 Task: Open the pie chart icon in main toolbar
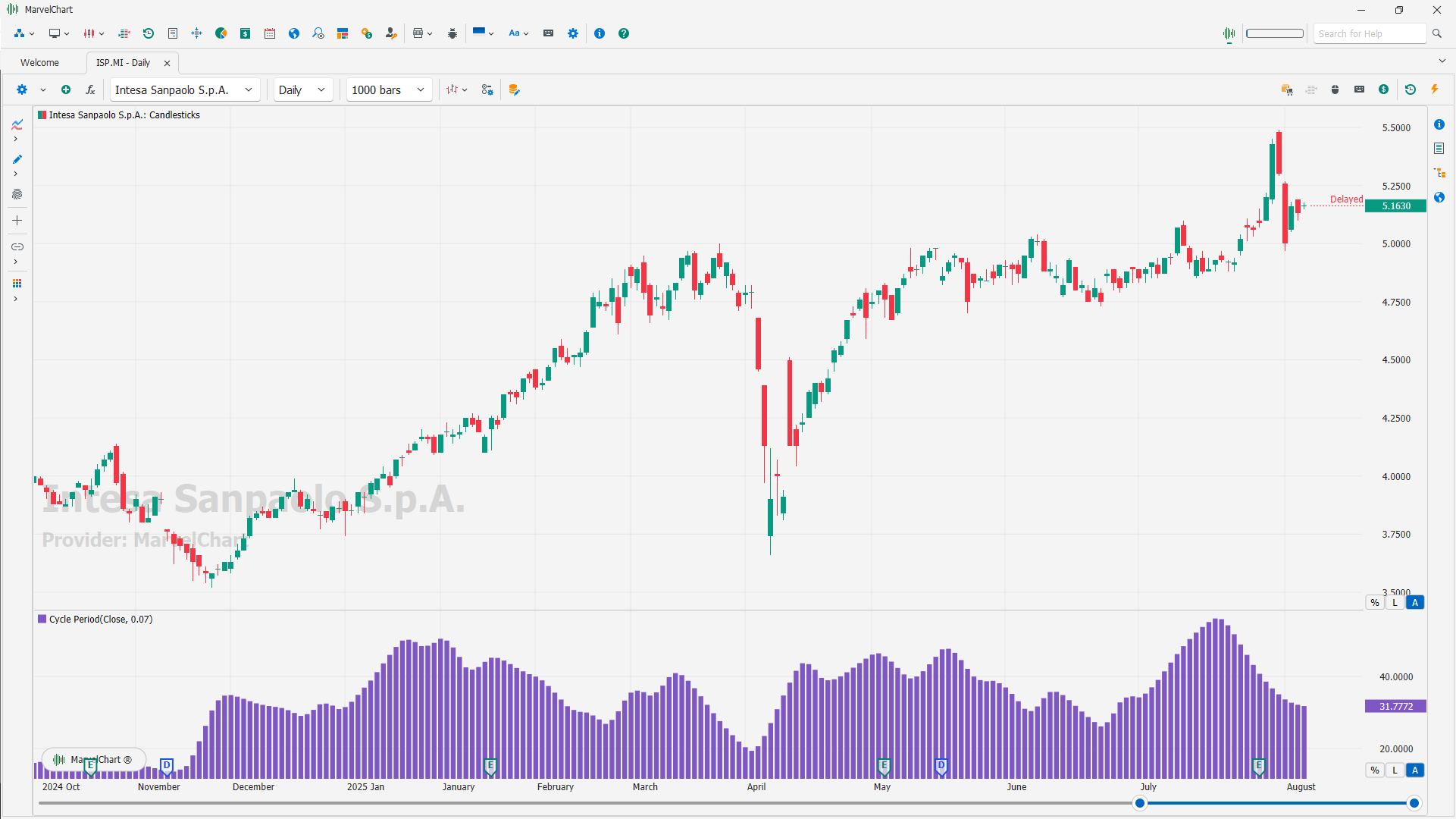221,33
